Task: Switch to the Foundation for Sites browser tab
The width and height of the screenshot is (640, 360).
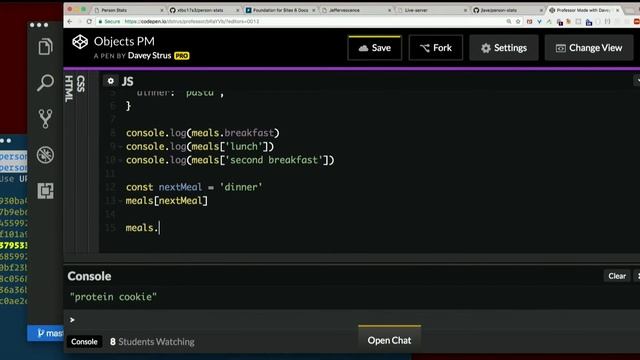Action: pos(280,10)
